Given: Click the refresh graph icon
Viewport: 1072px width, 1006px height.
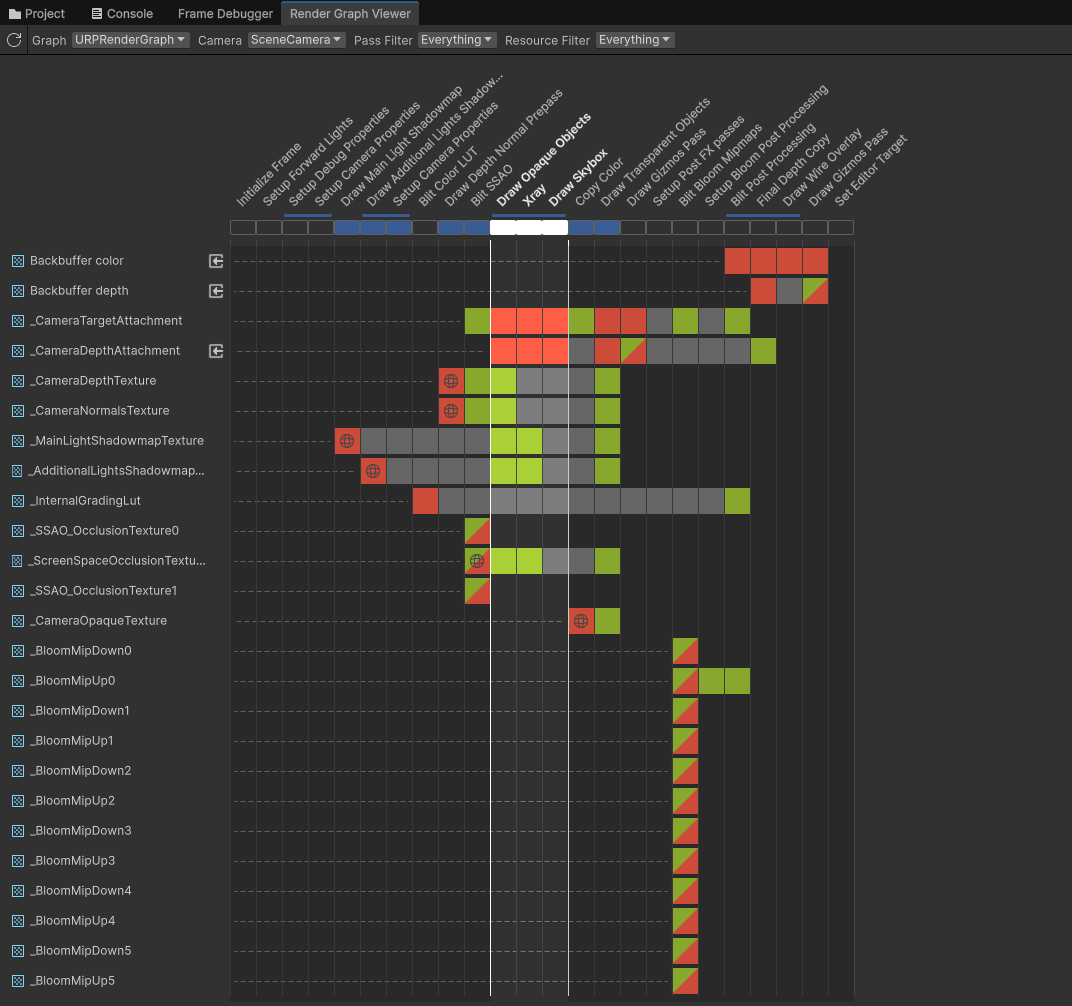Looking at the screenshot, I should click(x=14, y=40).
